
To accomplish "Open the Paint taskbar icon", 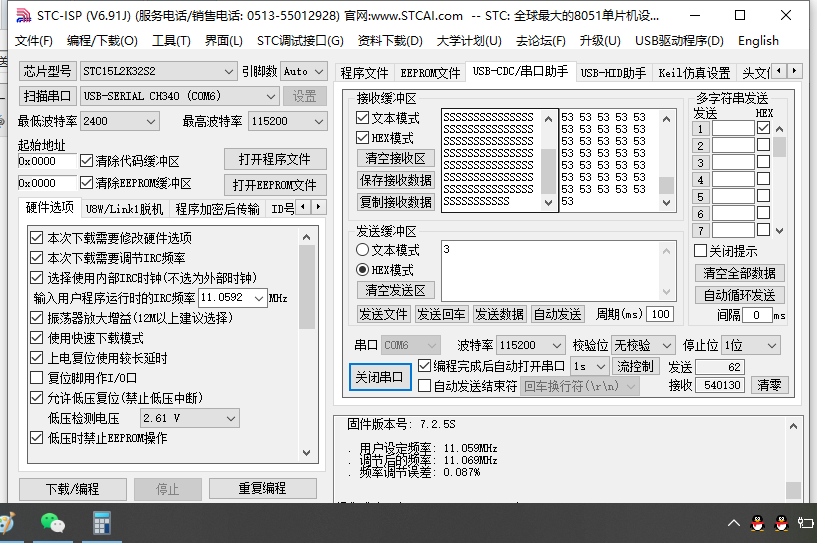I will pyautogui.click(x=6, y=523).
